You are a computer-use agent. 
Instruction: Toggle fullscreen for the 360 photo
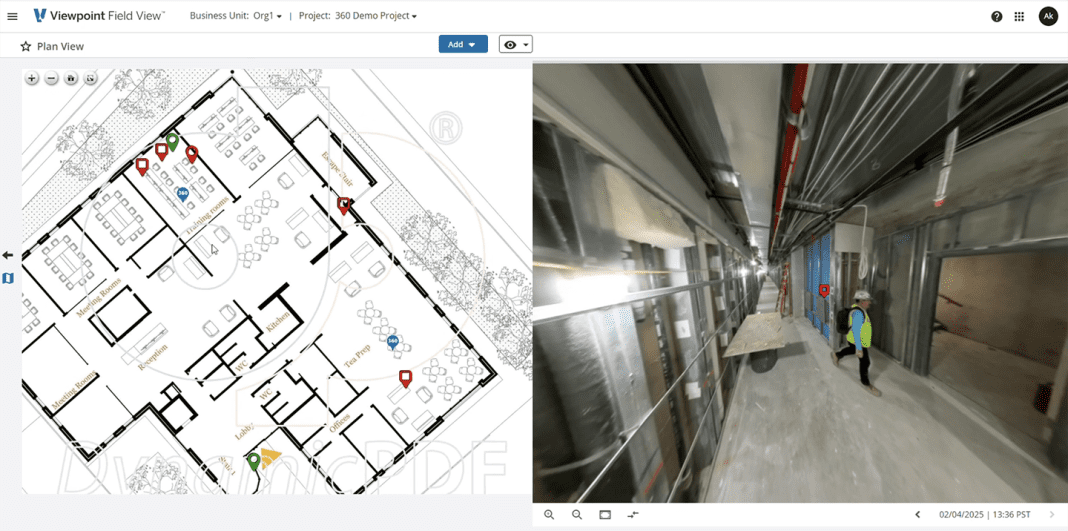(605, 515)
